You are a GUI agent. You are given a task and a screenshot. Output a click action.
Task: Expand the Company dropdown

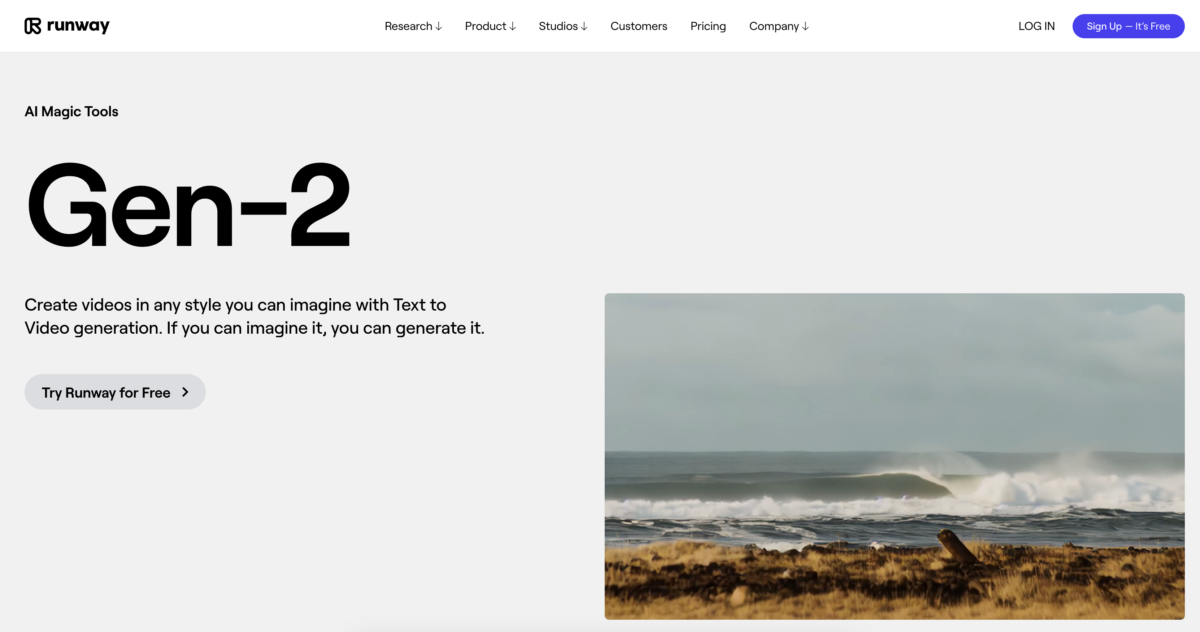click(779, 26)
